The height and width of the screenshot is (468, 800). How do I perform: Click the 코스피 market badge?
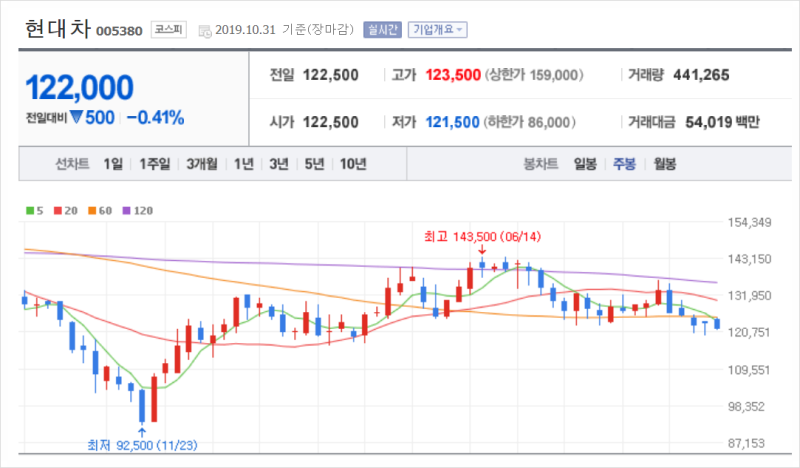tap(168, 30)
